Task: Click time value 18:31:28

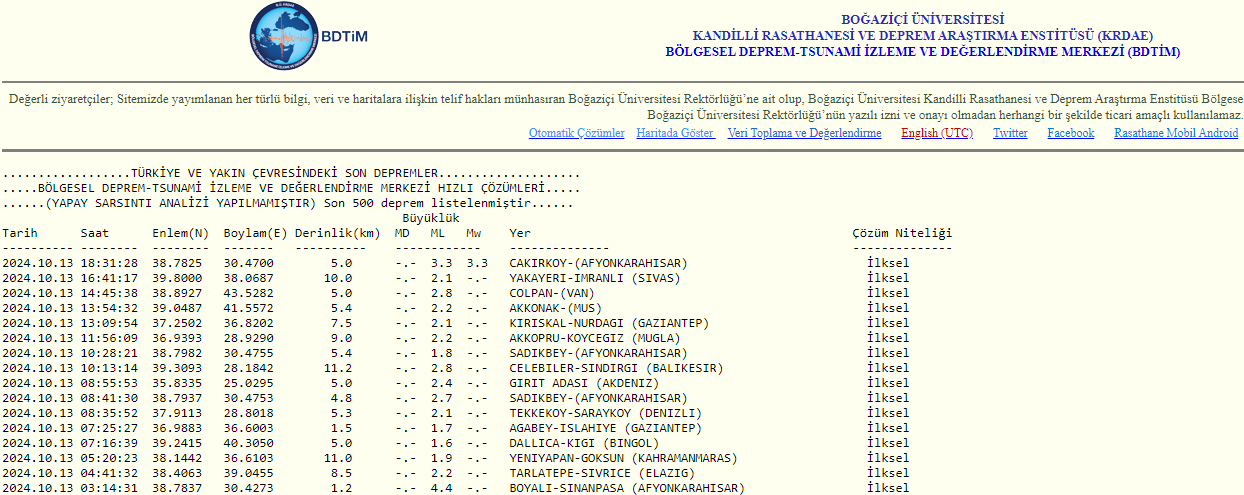Action: click(x=109, y=263)
